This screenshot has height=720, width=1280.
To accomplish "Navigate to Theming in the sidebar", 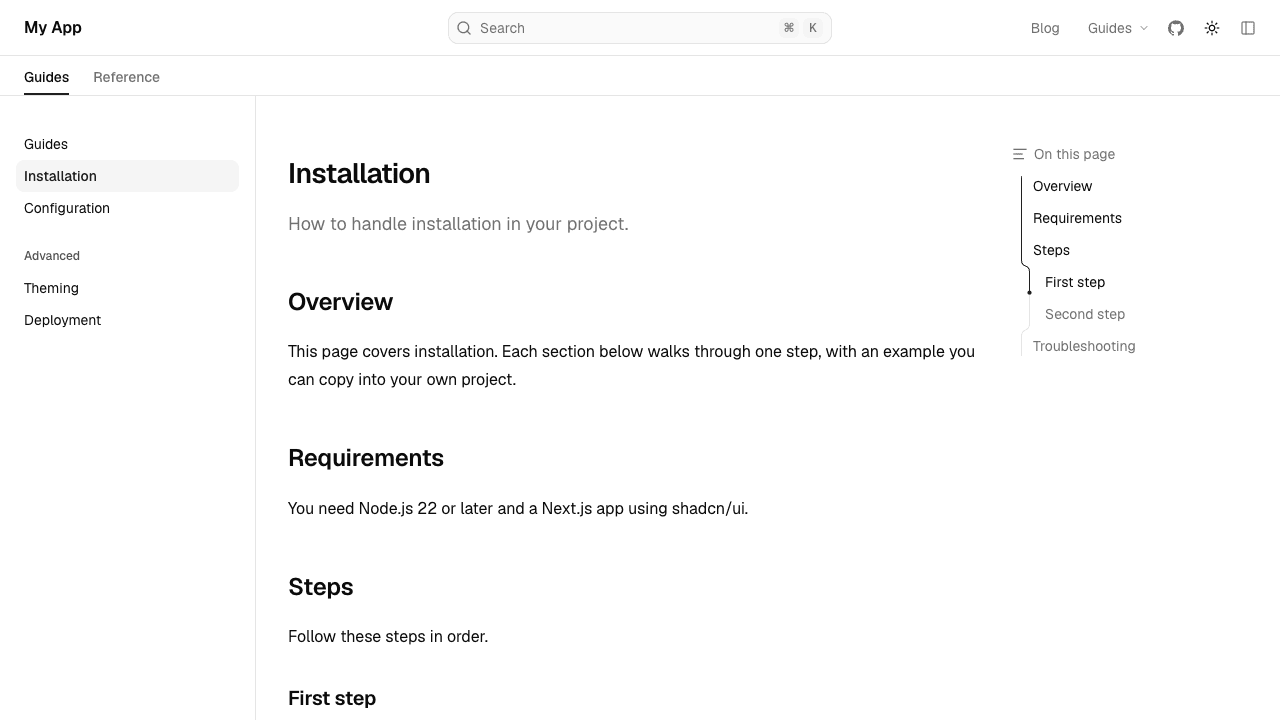I will tap(127, 288).
